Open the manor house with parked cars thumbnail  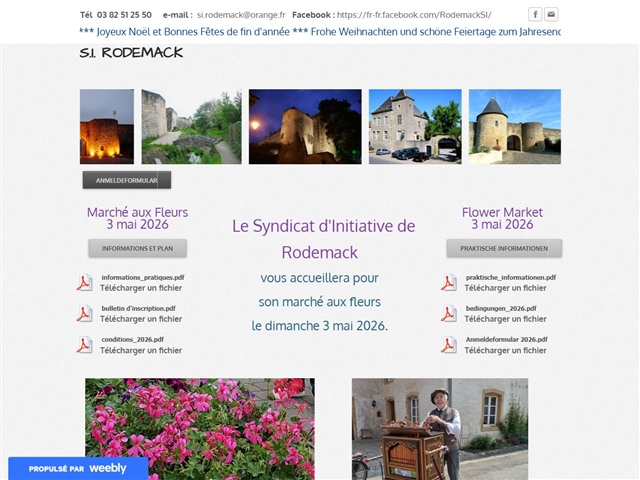coord(415,127)
